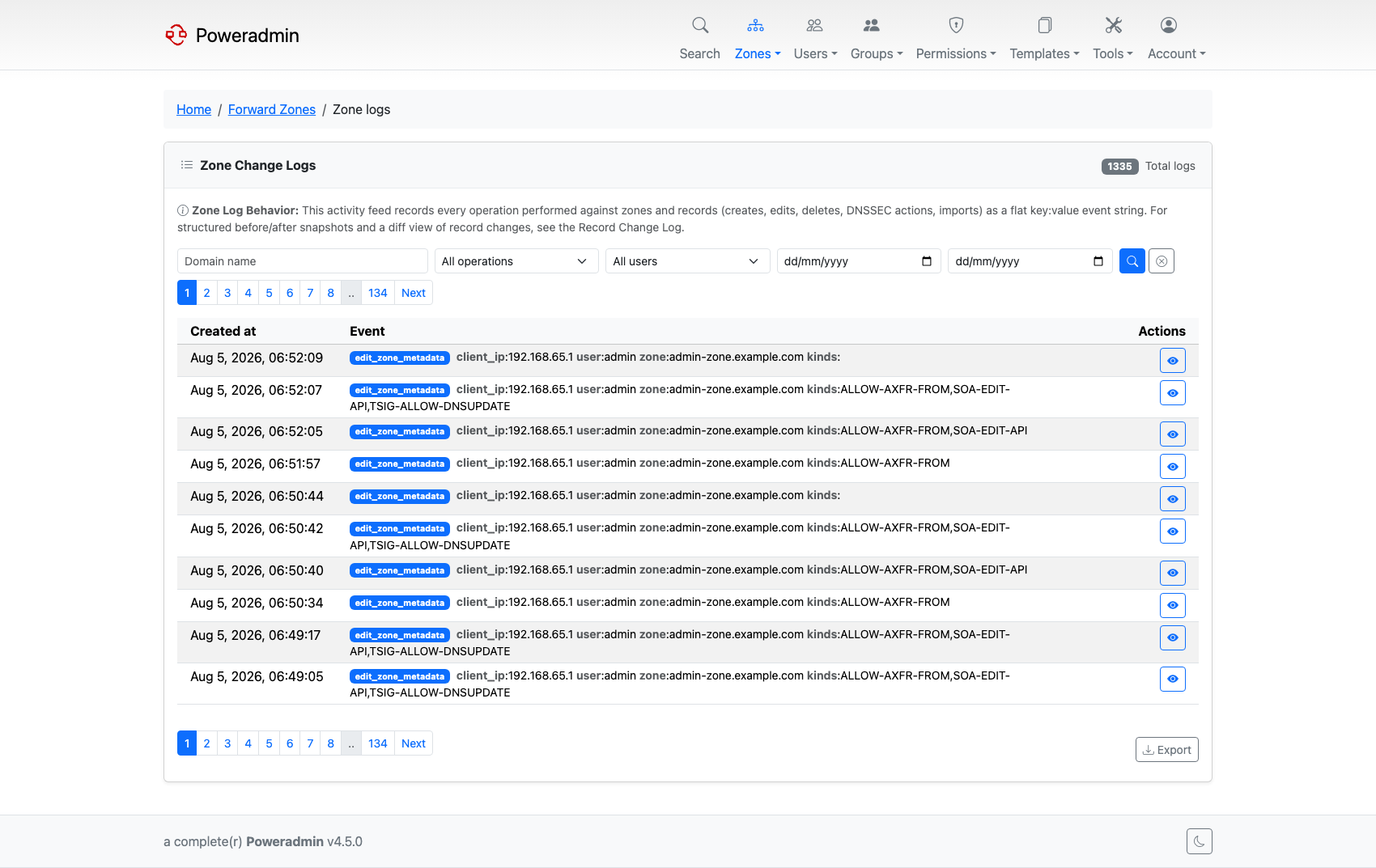
Task: Click Next in the top pagination
Action: pos(414,293)
